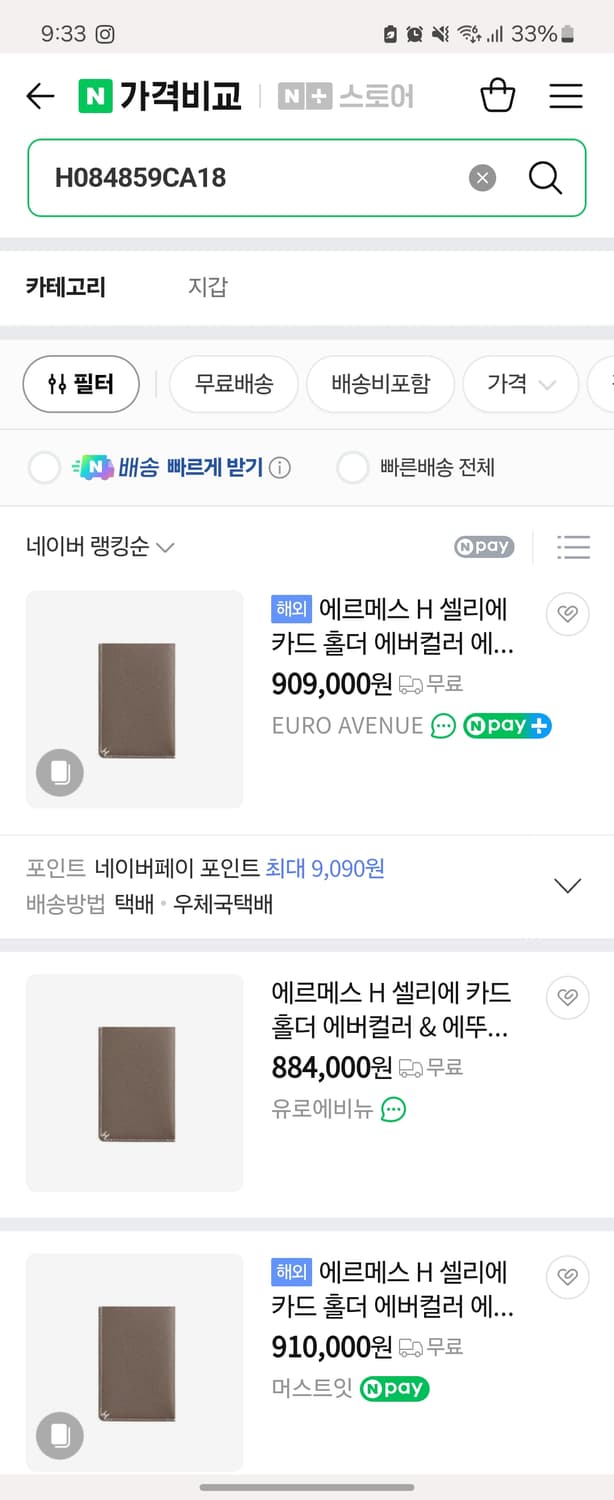The image size is (614, 1500).
Task: Switch to list view layout icon
Action: [x=573, y=547]
